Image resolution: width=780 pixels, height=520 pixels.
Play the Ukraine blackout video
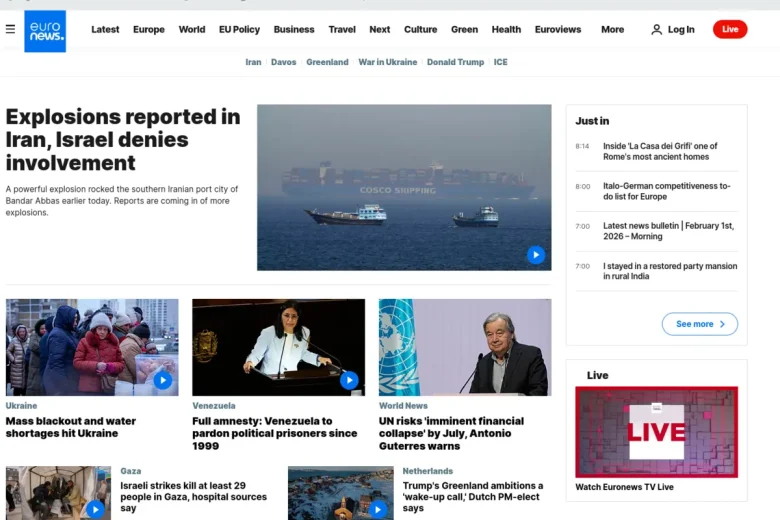163,381
